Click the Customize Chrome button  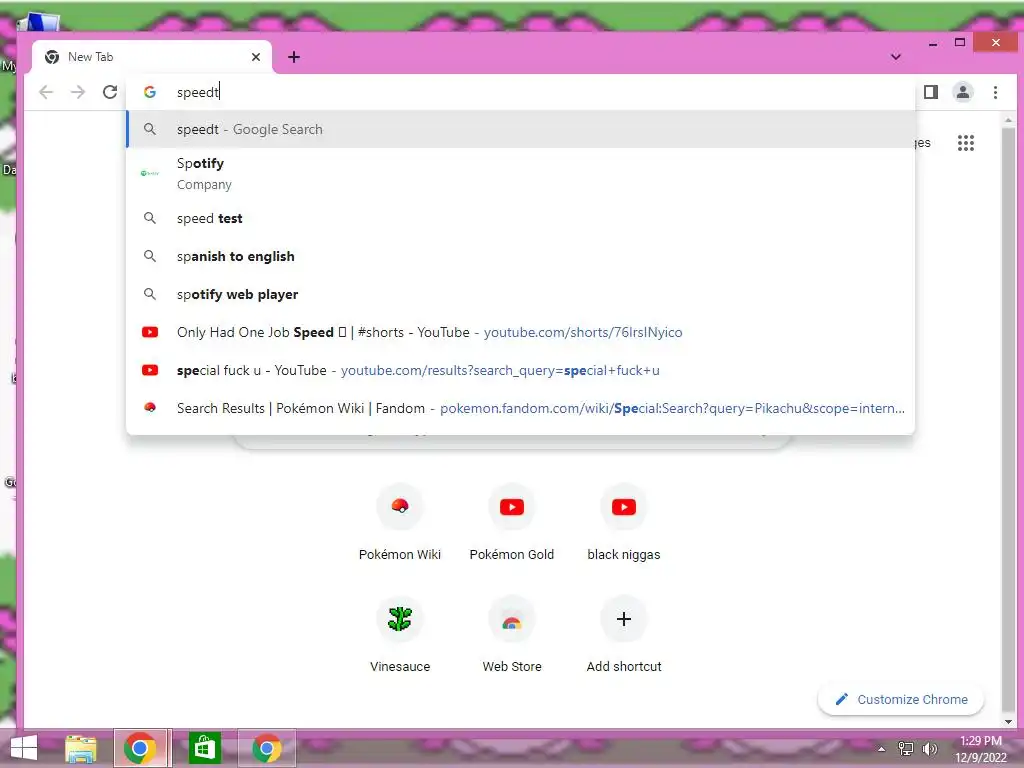click(901, 699)
